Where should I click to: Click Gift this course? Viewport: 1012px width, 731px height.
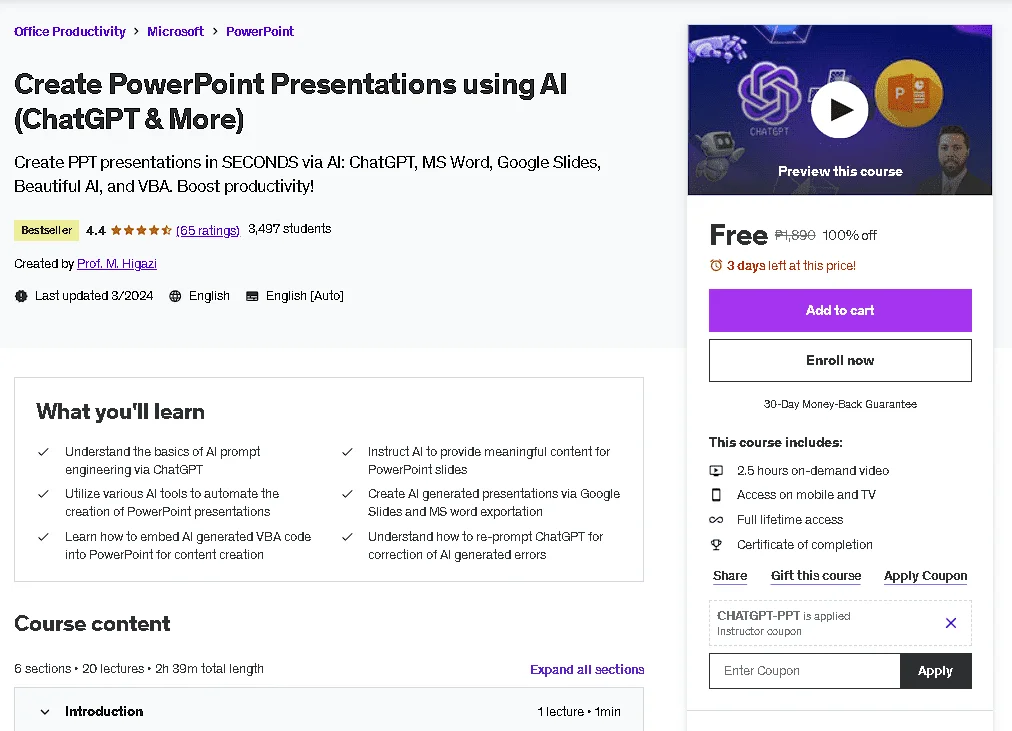816,576
